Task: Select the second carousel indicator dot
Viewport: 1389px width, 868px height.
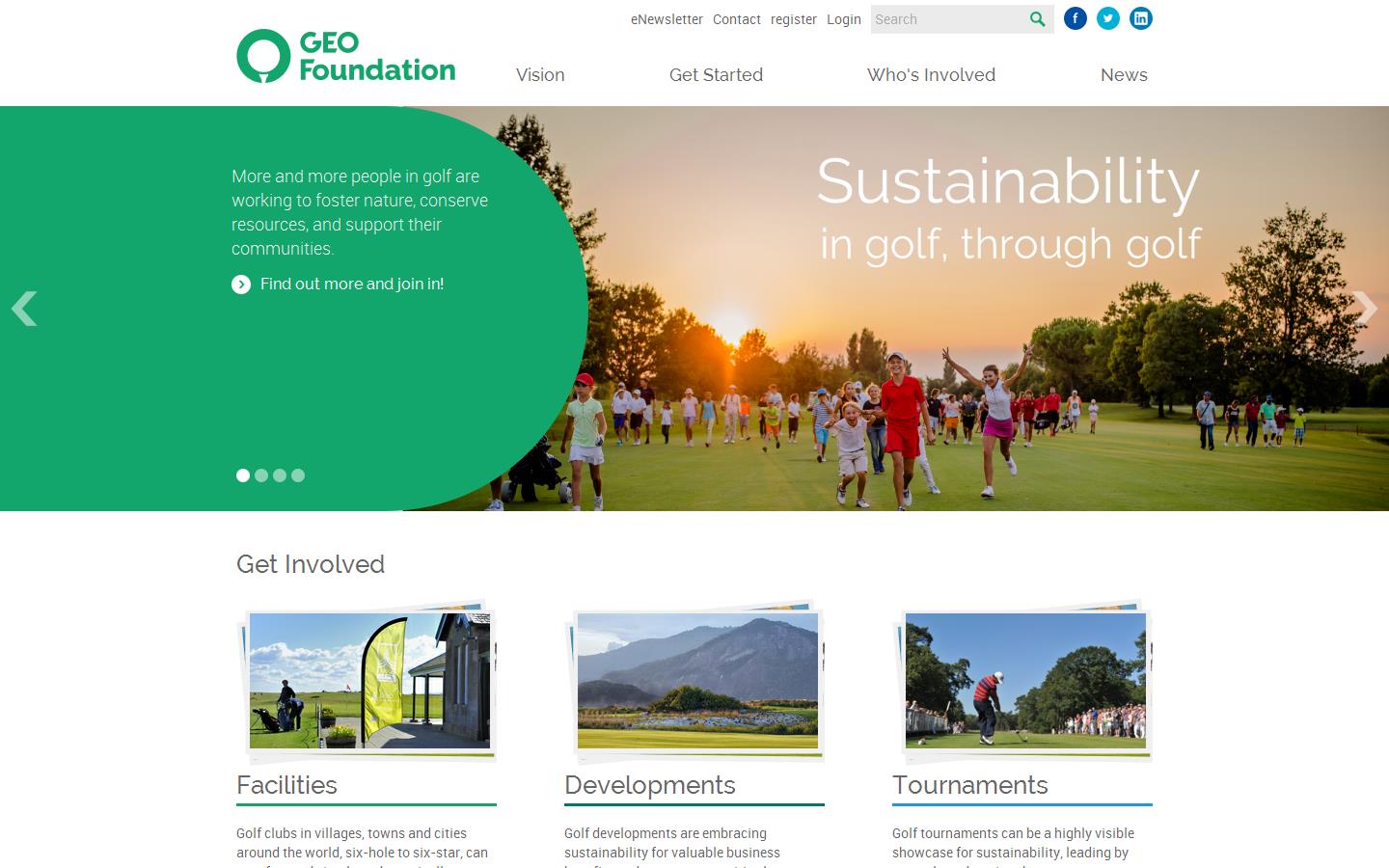Action: 260,475
